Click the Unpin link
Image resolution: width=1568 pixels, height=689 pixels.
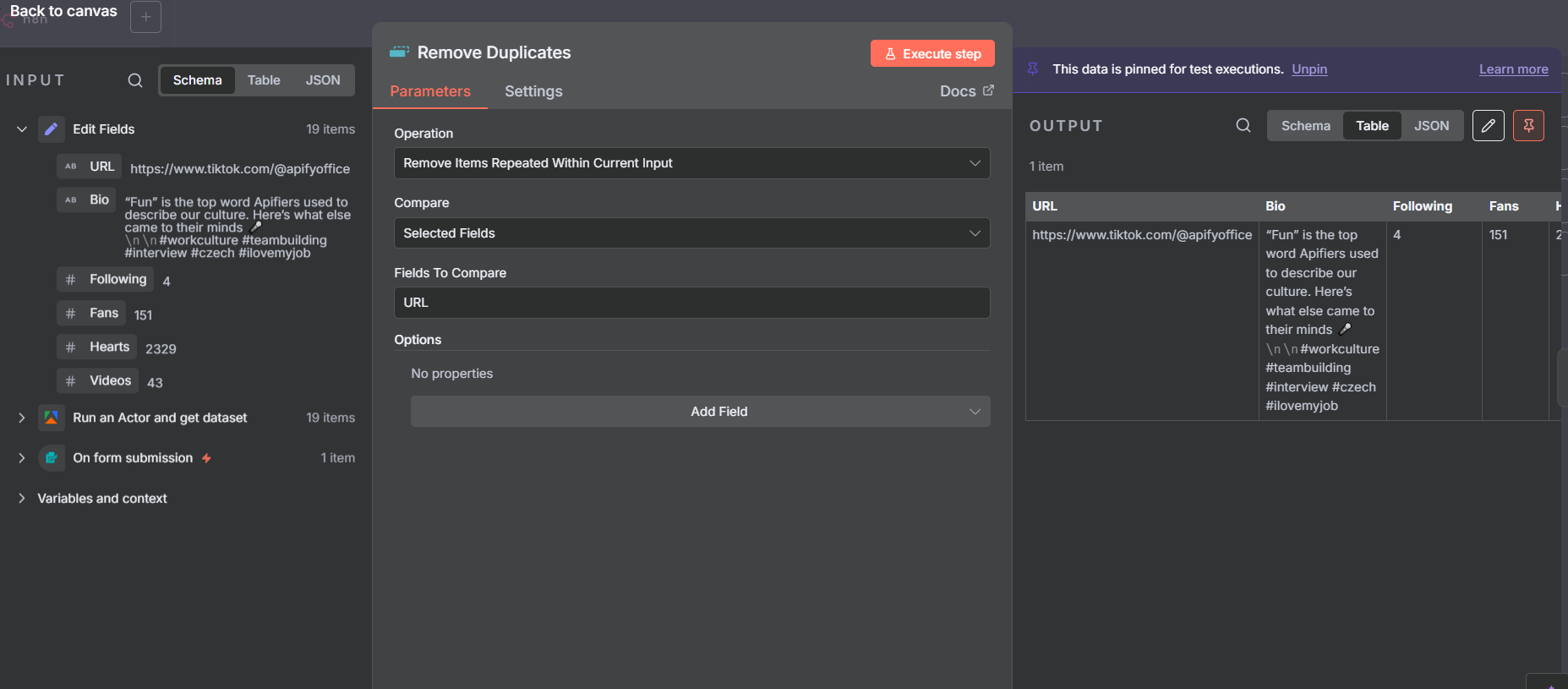[x=1308, y=69]
